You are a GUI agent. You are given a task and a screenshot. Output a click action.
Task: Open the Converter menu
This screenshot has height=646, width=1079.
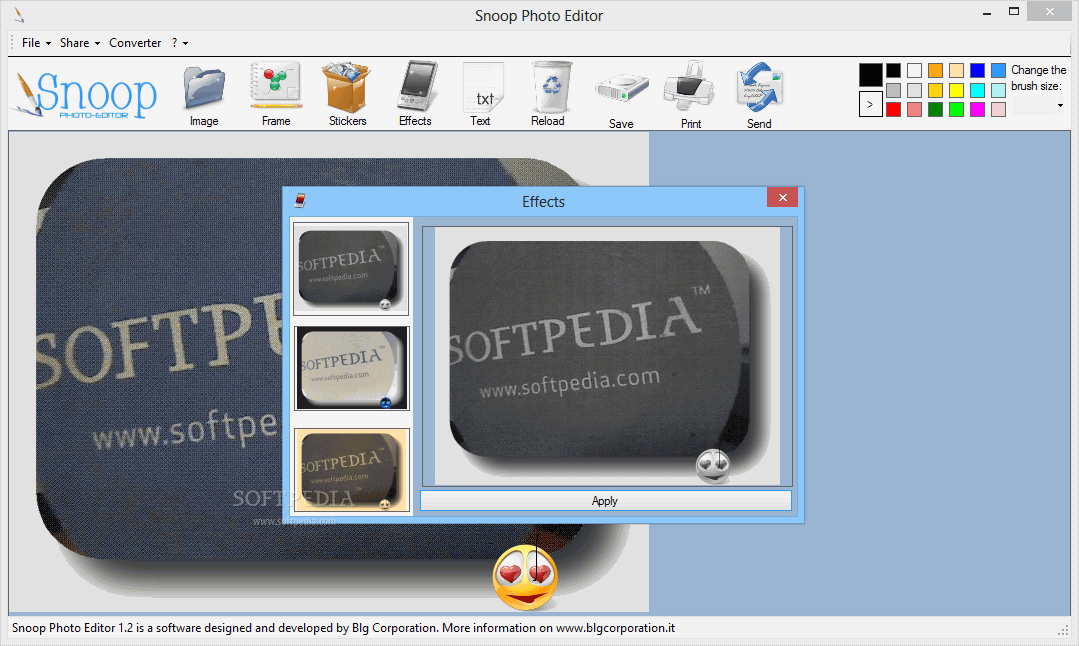135,43
